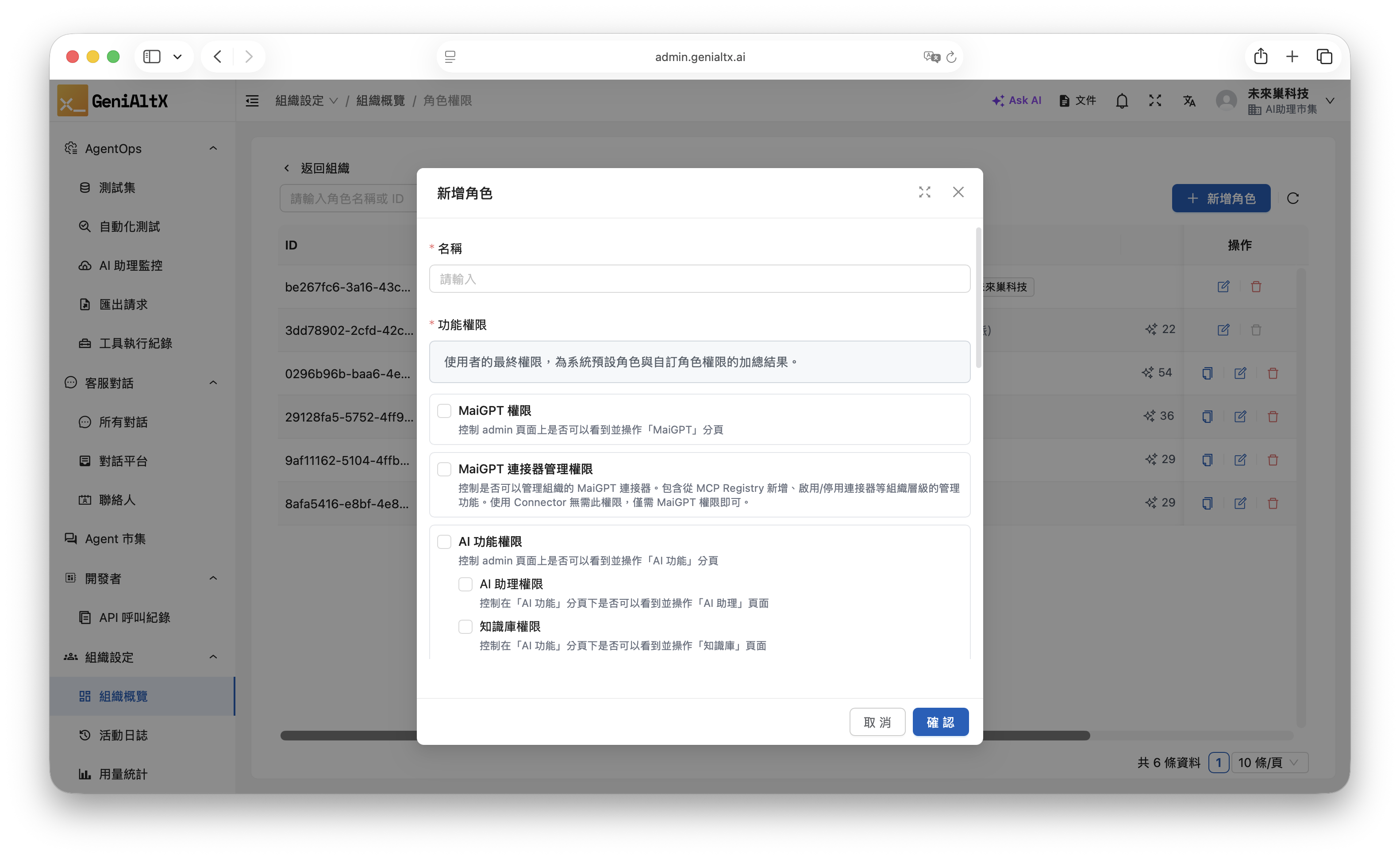Viewport: 1400px width, 859px height.
Task: Click copy icon in the row showing 54
Action: [x=1208, y=373]
